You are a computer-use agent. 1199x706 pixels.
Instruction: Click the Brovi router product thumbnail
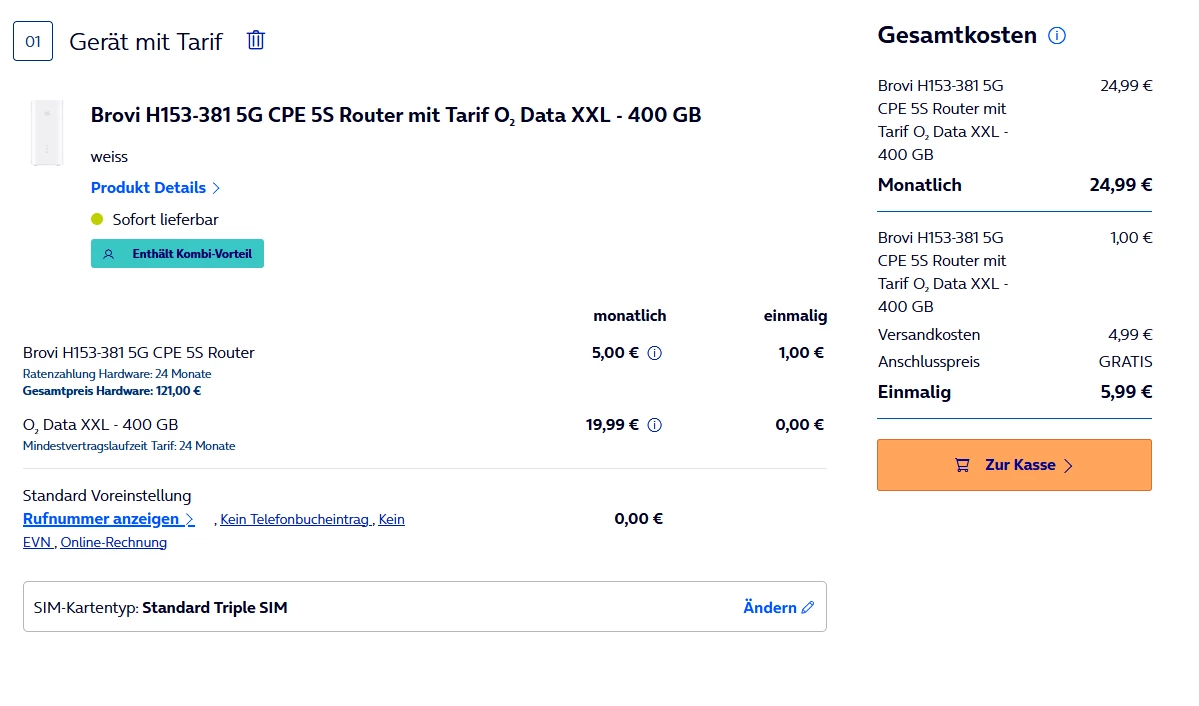[47, 132]
